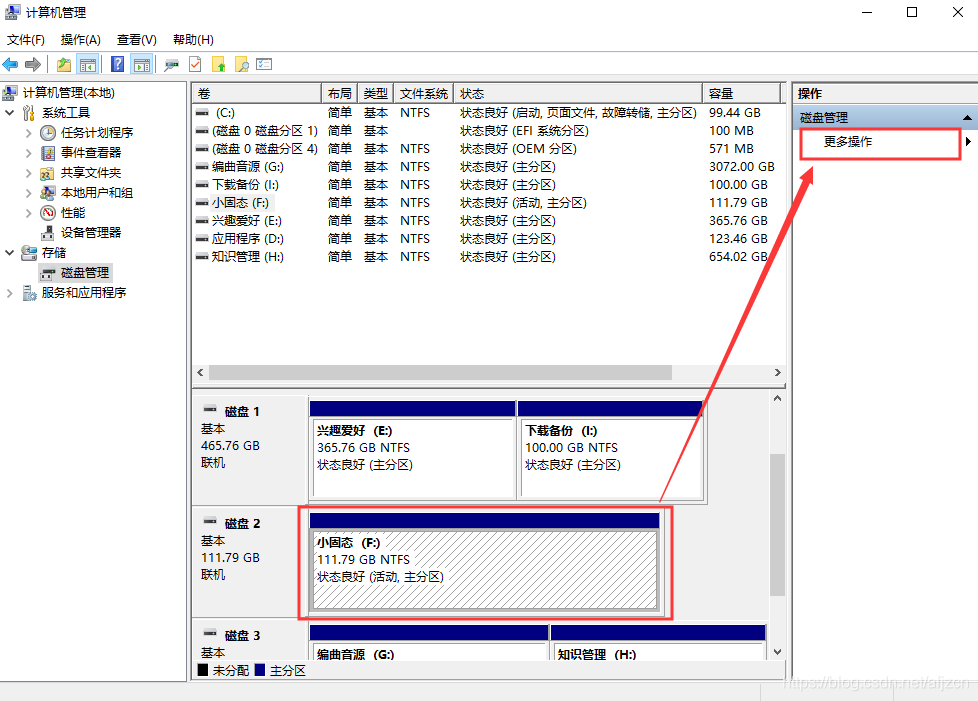Click the toolbar folder icon with magnifier
Screen dimensions: 978x701
241,65
